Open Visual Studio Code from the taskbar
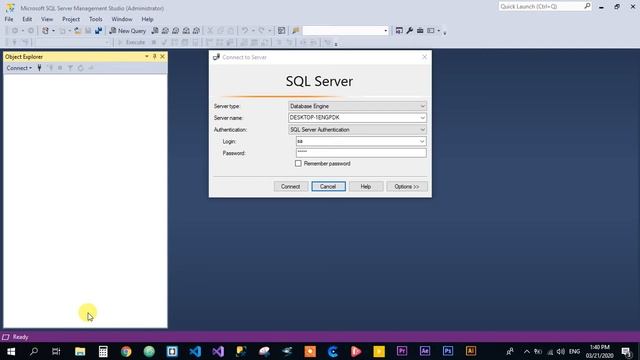 (x=195, y=351)
